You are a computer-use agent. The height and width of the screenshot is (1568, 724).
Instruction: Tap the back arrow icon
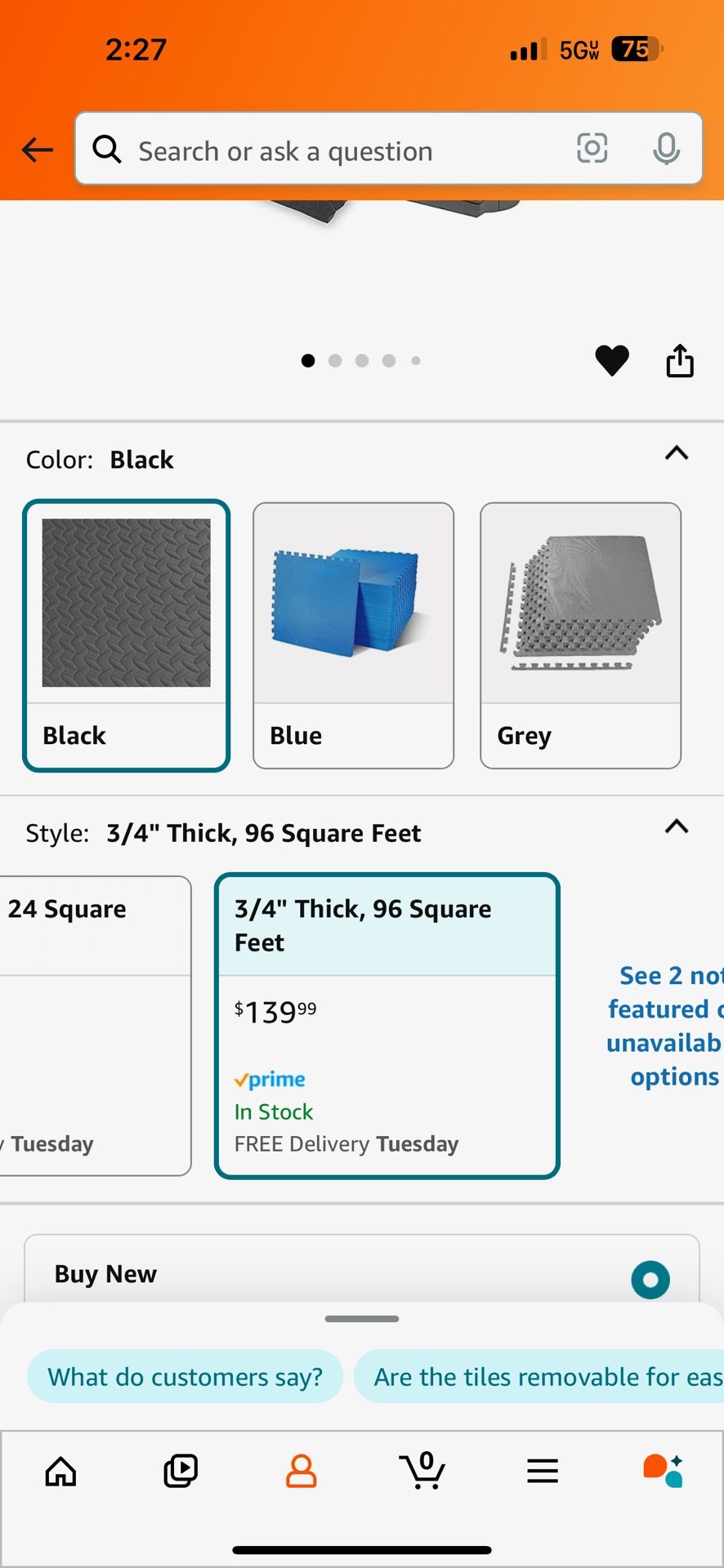[x=37, y=149]
